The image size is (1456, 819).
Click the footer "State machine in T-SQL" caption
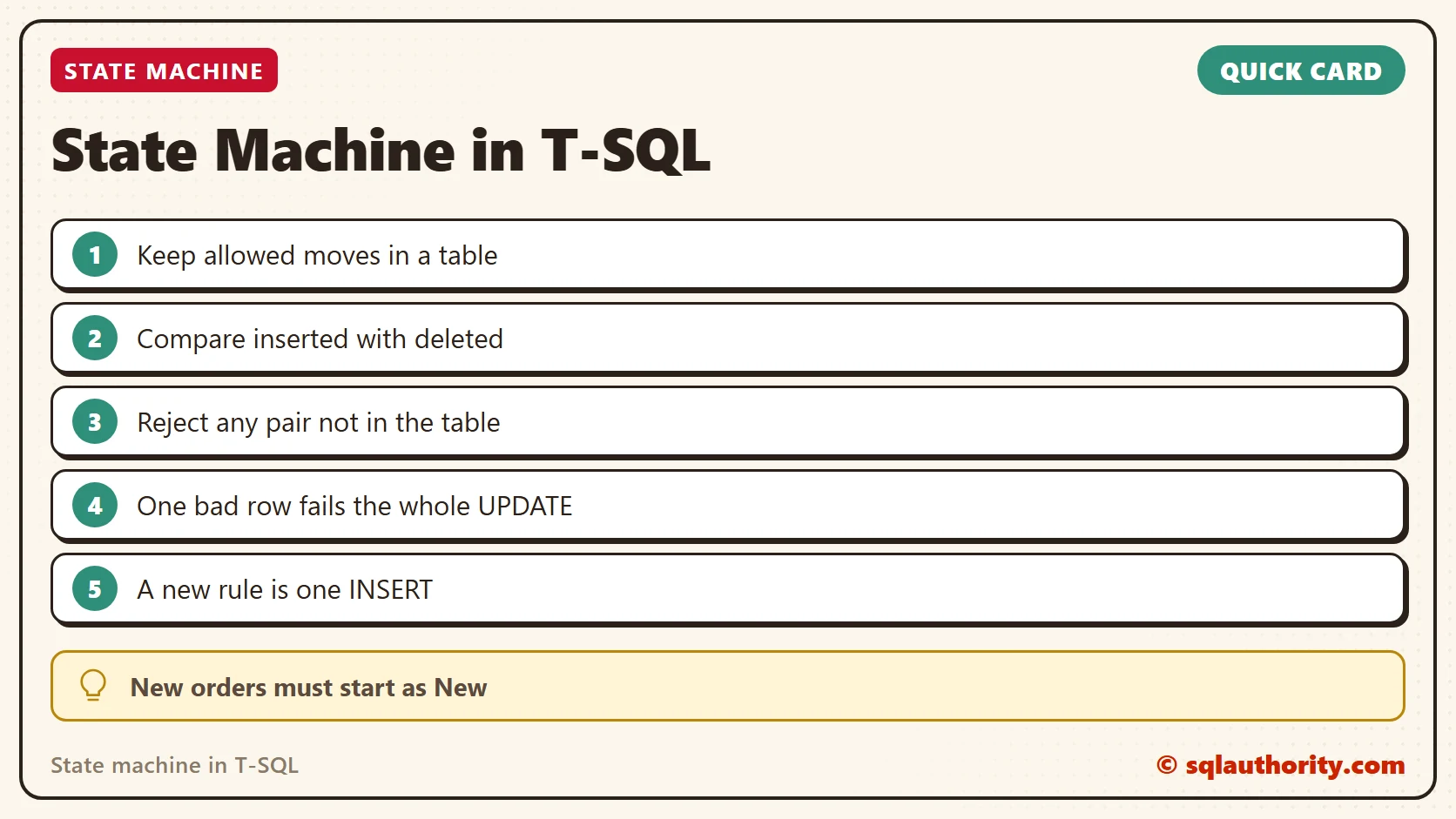click(x=174, y=765)
